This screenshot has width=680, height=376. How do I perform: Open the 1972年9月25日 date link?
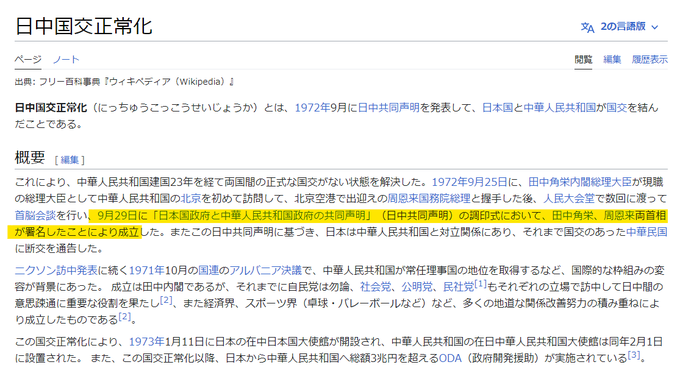click(x=469, y=182)
